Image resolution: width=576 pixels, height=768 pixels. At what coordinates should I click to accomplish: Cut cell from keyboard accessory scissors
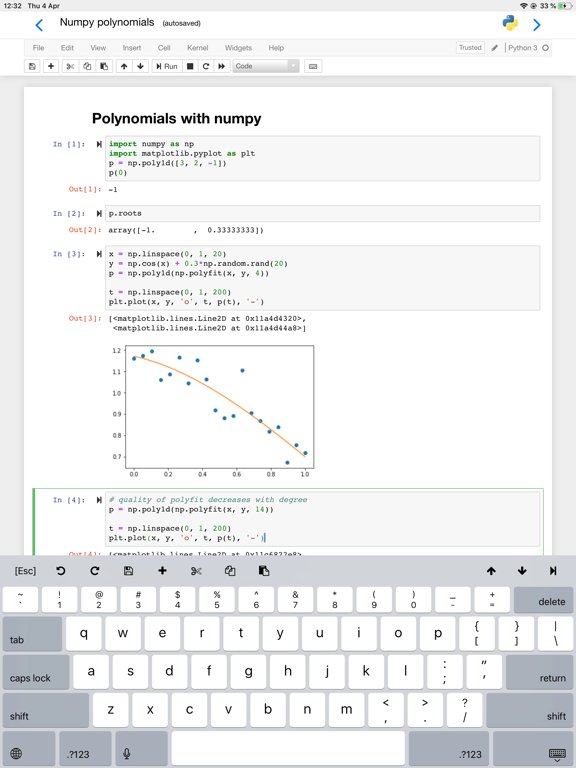tap(196, 571)
